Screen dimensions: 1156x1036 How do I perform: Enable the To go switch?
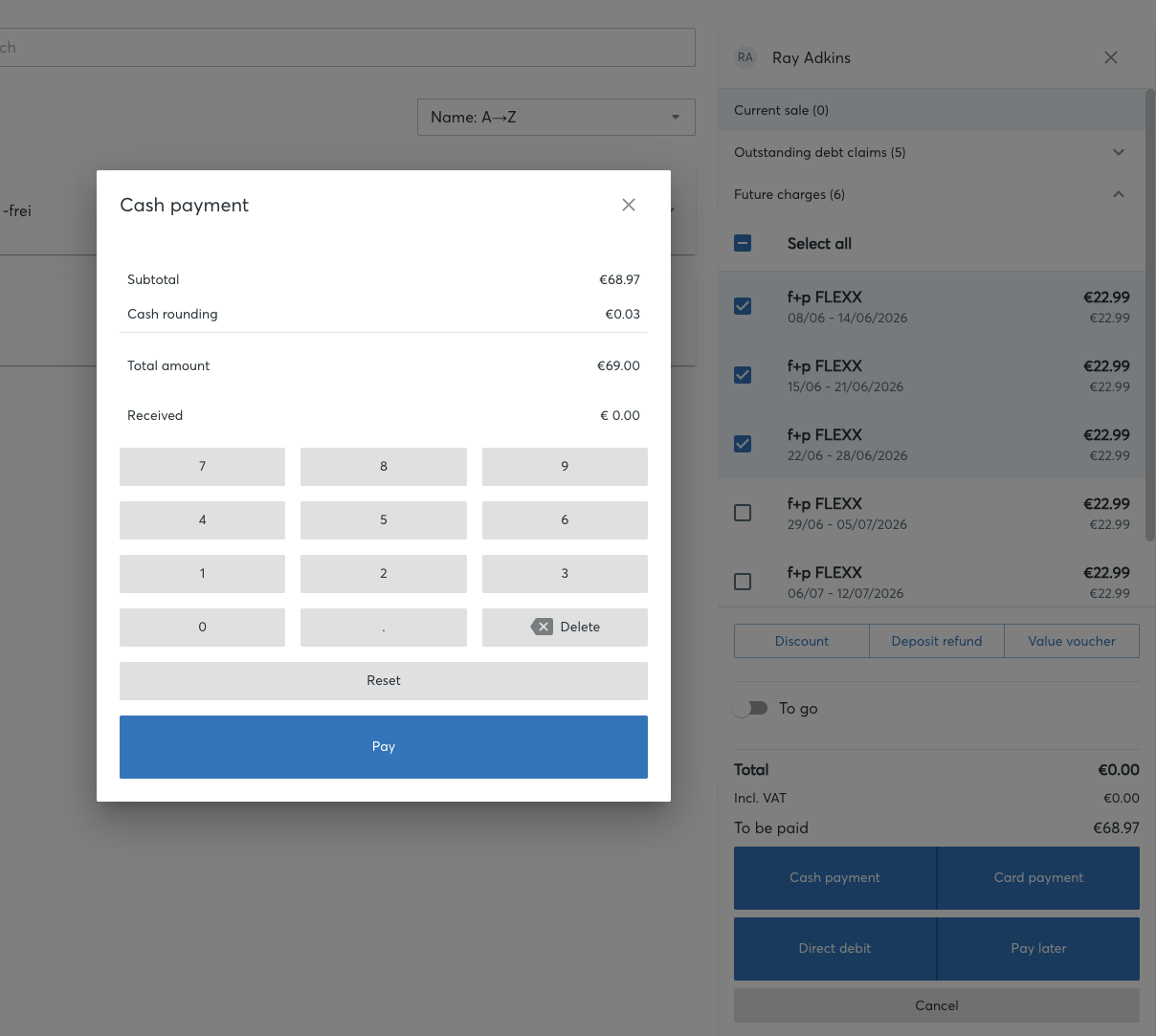(750, 708)
